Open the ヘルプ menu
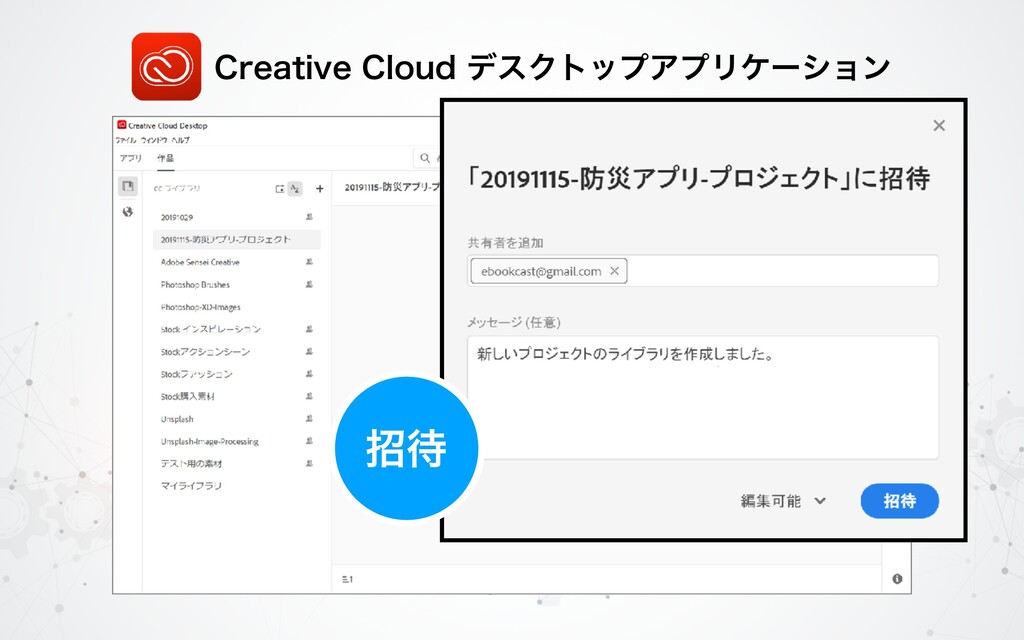Viewport: 1024px width, 640px height. [180, 140]
